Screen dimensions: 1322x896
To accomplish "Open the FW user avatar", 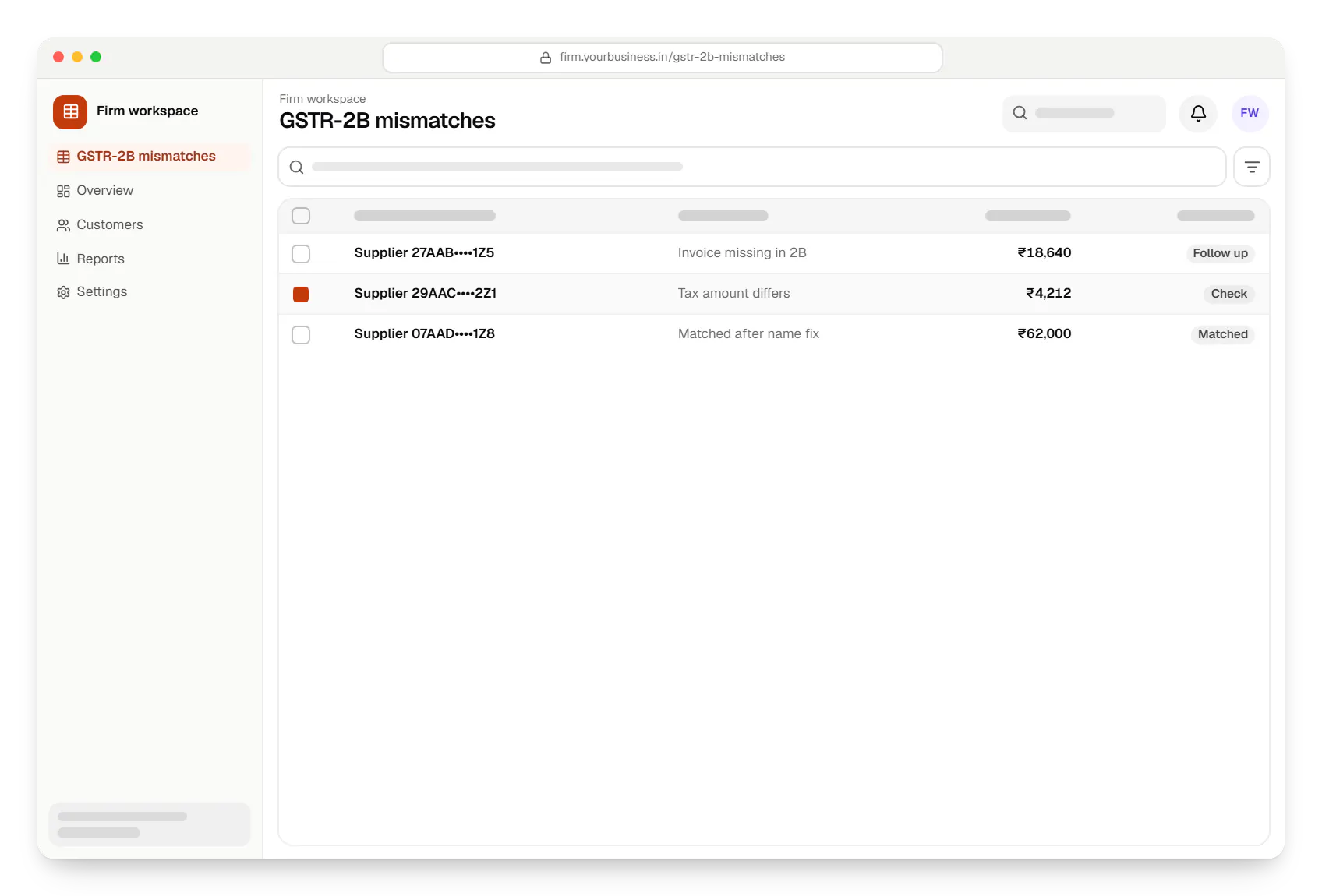I will click(1250, 114).
